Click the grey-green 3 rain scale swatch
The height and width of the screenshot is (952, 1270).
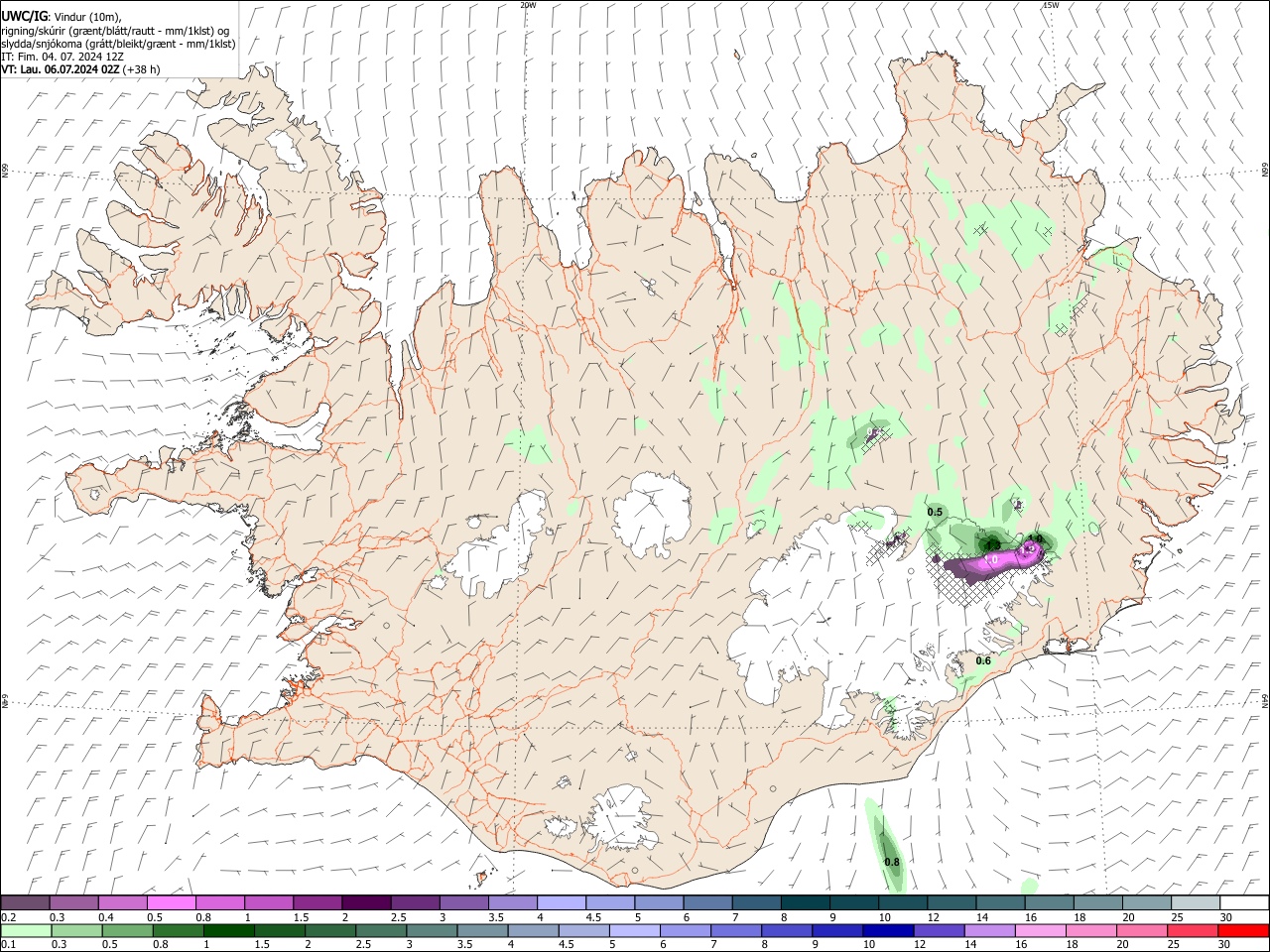click(432, 930)
